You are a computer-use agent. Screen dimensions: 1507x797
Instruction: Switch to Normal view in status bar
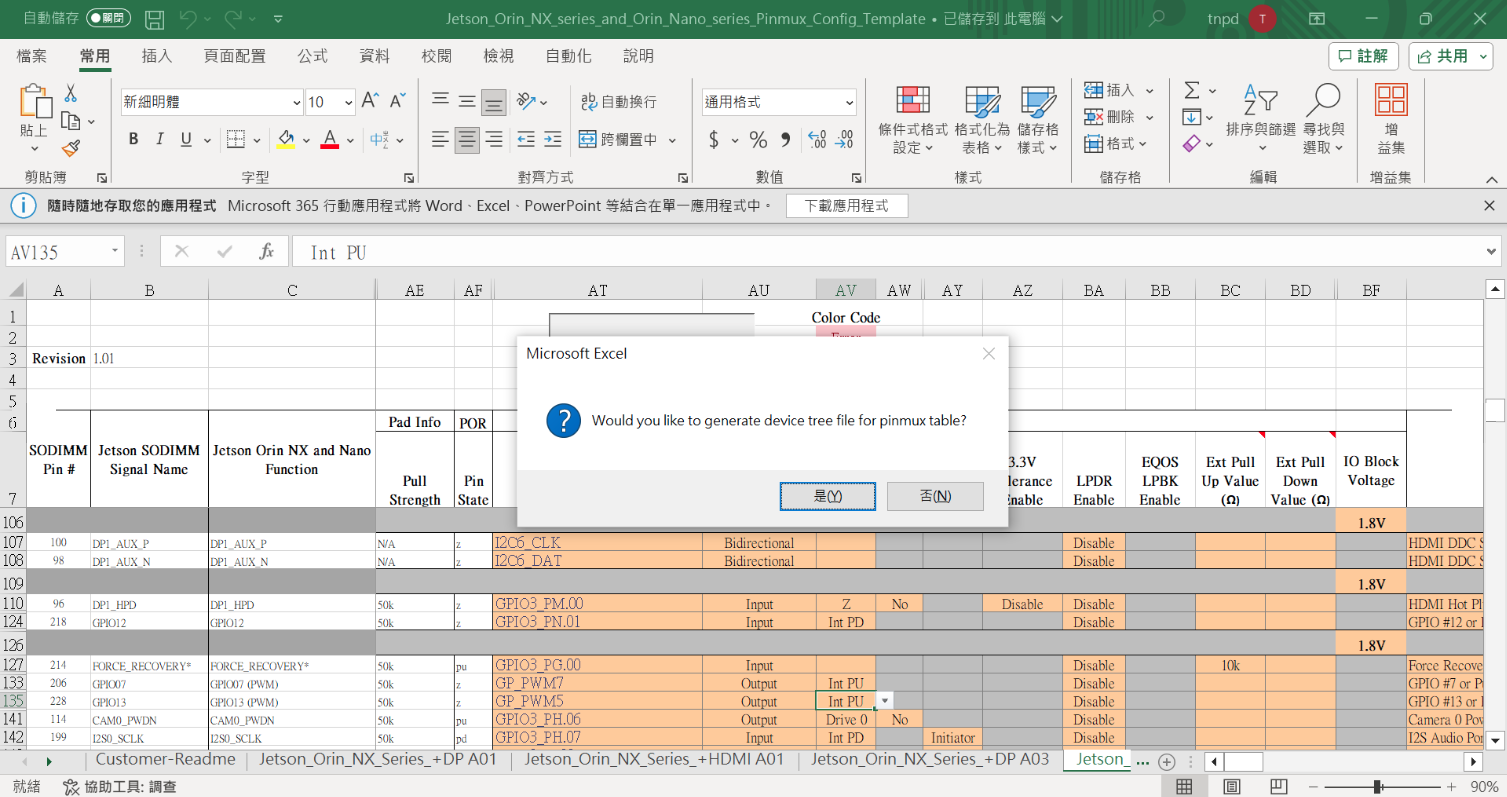1183,786
